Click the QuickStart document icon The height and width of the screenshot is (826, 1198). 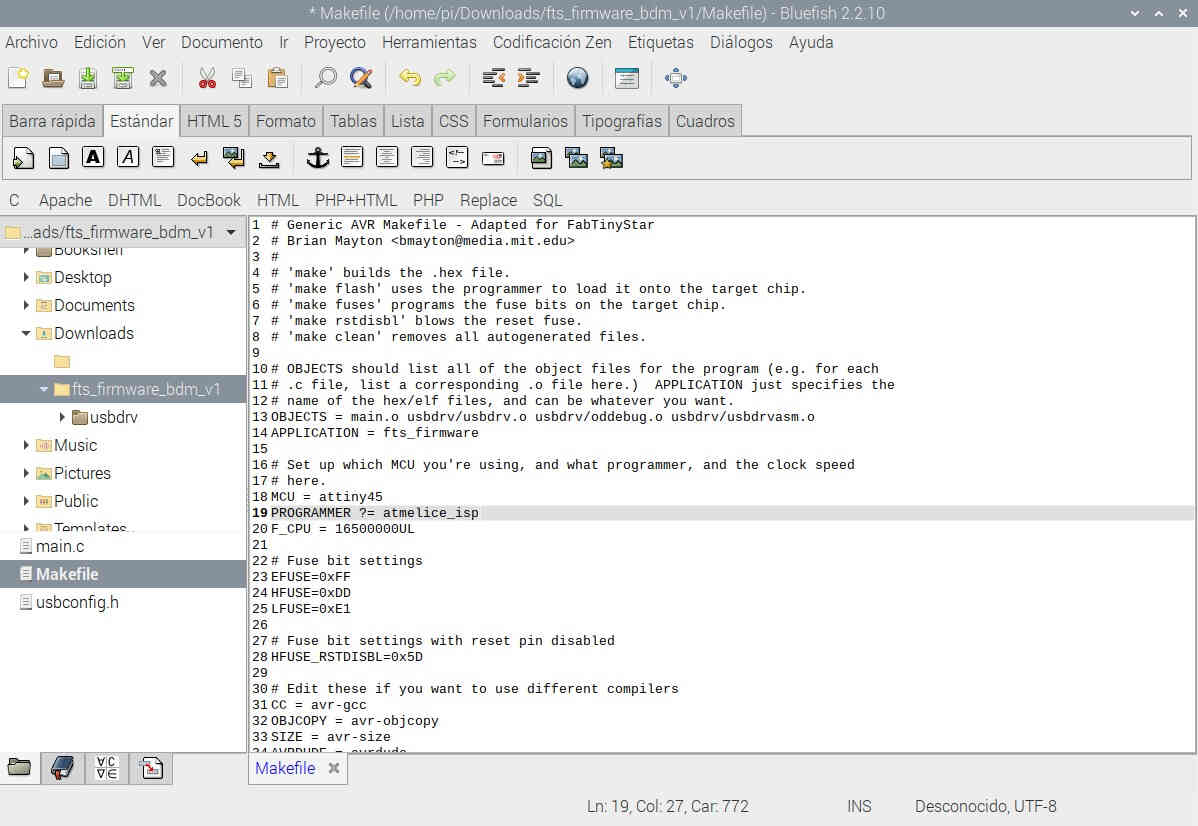24,158
